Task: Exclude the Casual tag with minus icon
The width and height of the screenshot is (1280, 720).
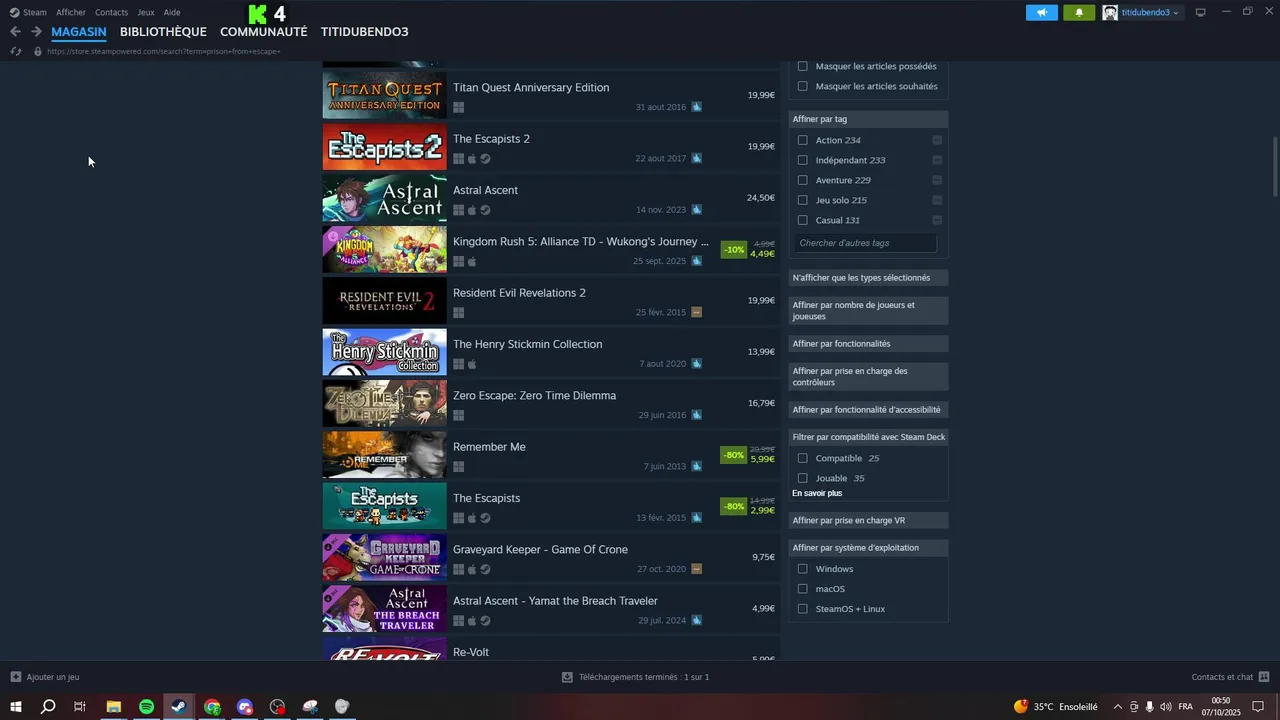Action: tap(937, 220)
